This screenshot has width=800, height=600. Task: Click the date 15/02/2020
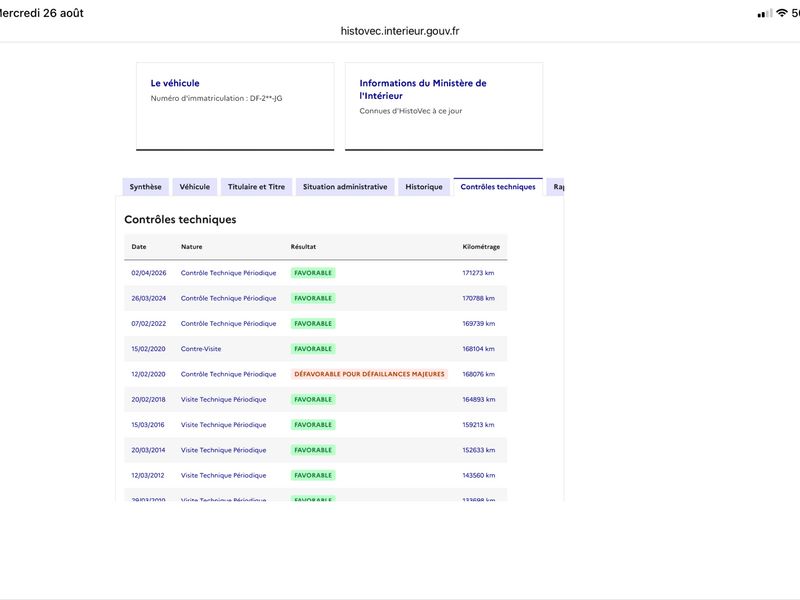[x=148, y=349]
